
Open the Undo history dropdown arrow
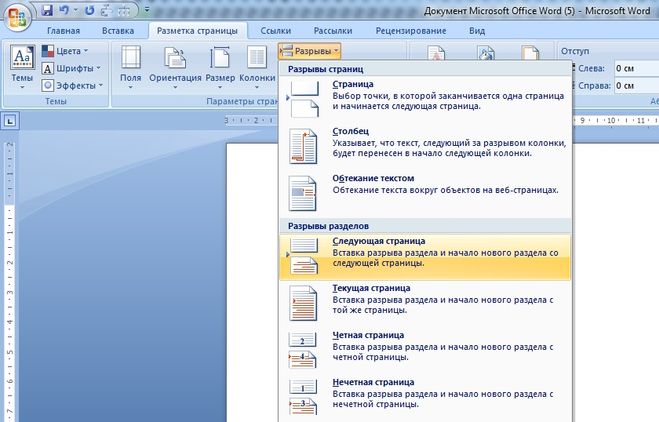point(76,11)
